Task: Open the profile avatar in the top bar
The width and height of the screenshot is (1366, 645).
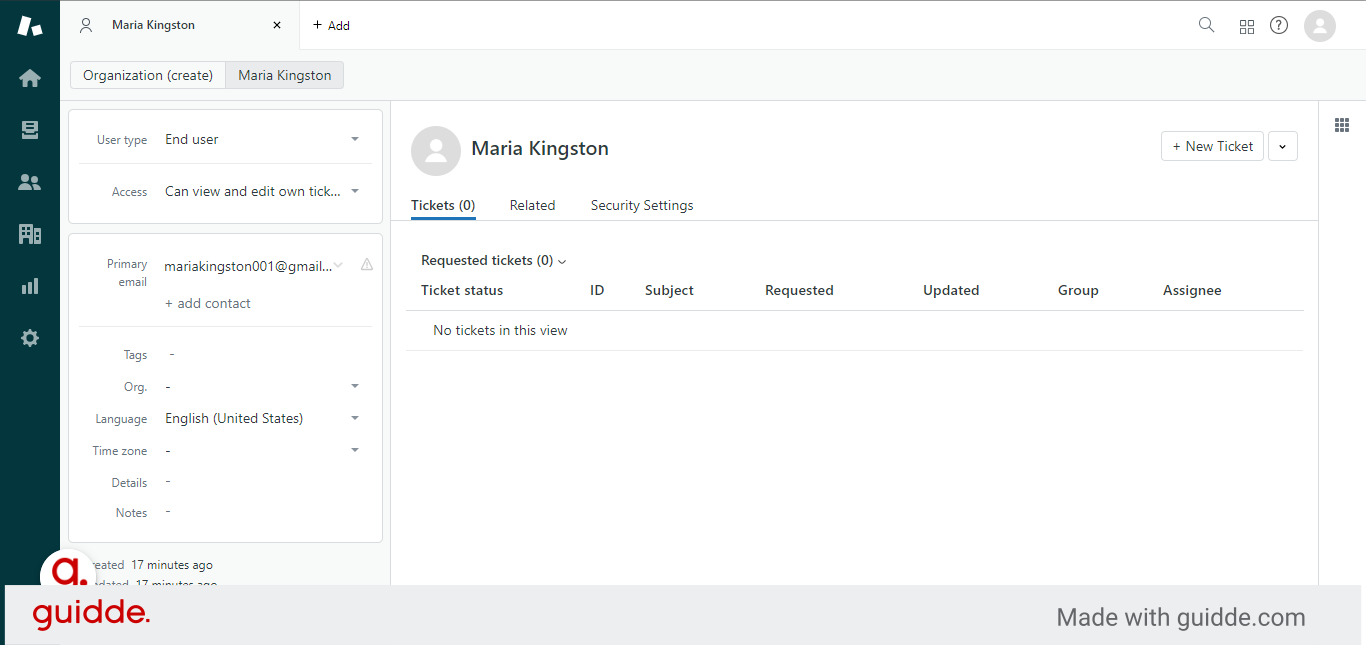Action: pyautogui.click(x=1319, y=25)
